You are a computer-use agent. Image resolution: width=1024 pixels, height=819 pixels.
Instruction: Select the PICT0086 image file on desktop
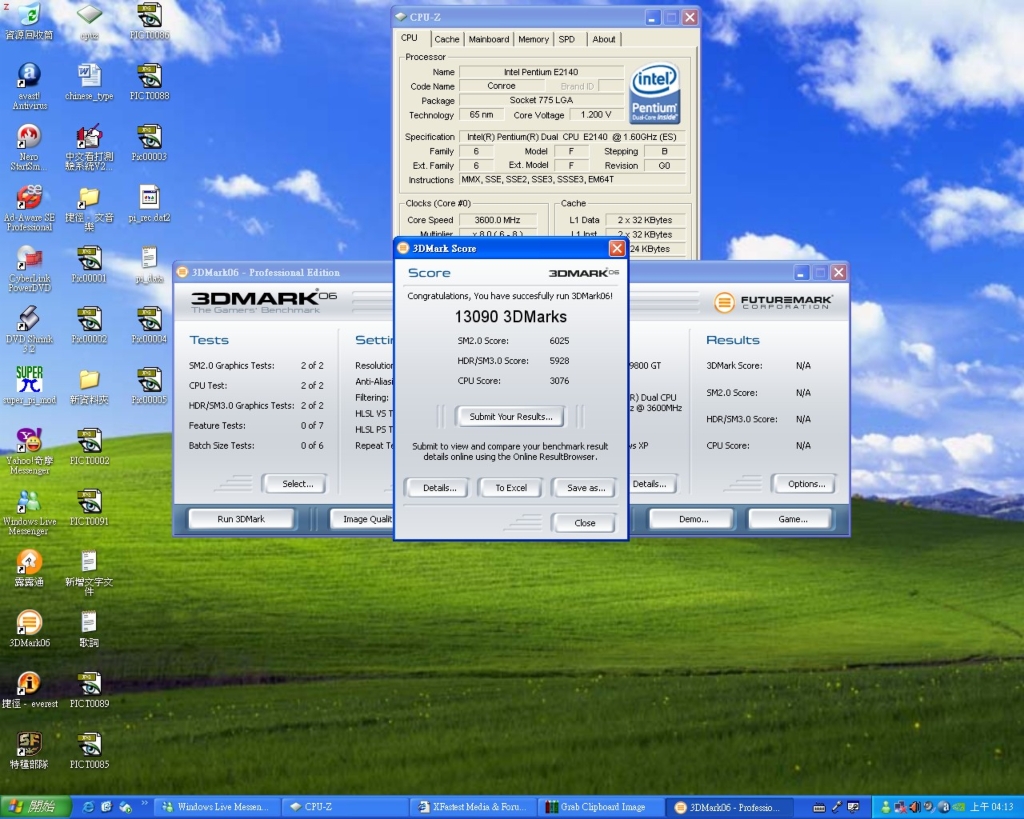click(150, 21)
